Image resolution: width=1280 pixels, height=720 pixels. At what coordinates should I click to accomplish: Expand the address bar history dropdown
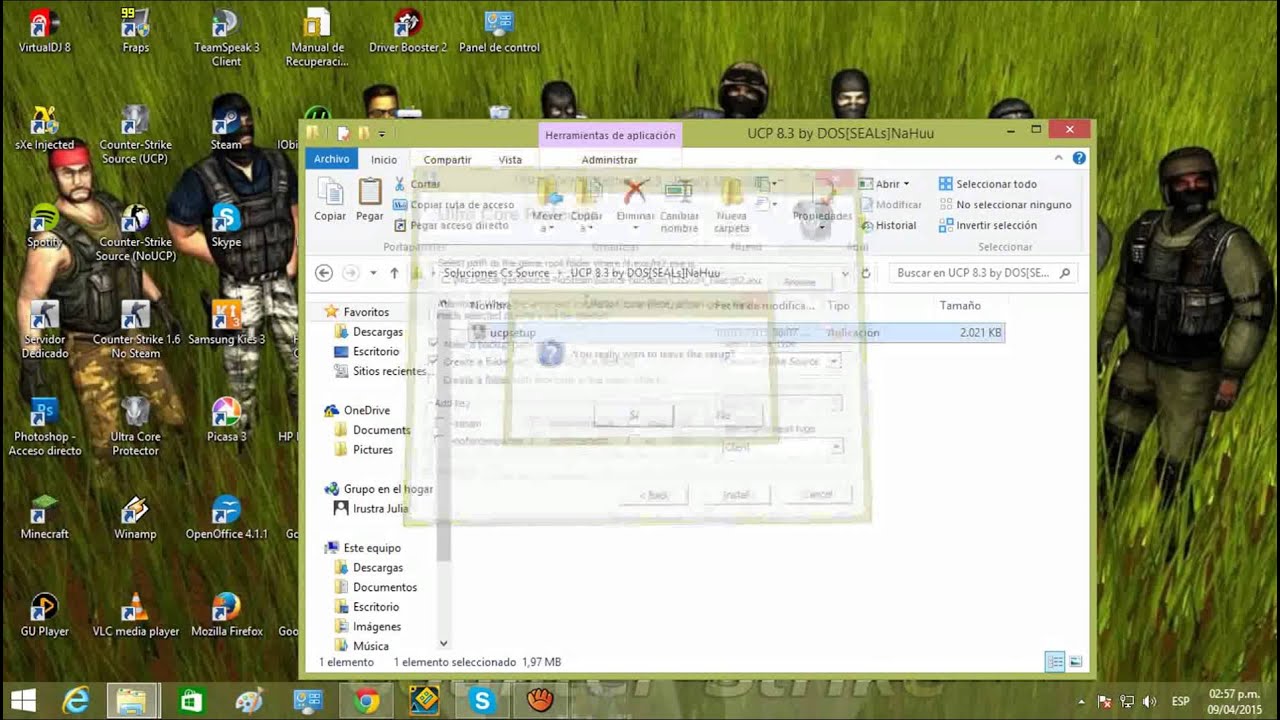[845, 273]
